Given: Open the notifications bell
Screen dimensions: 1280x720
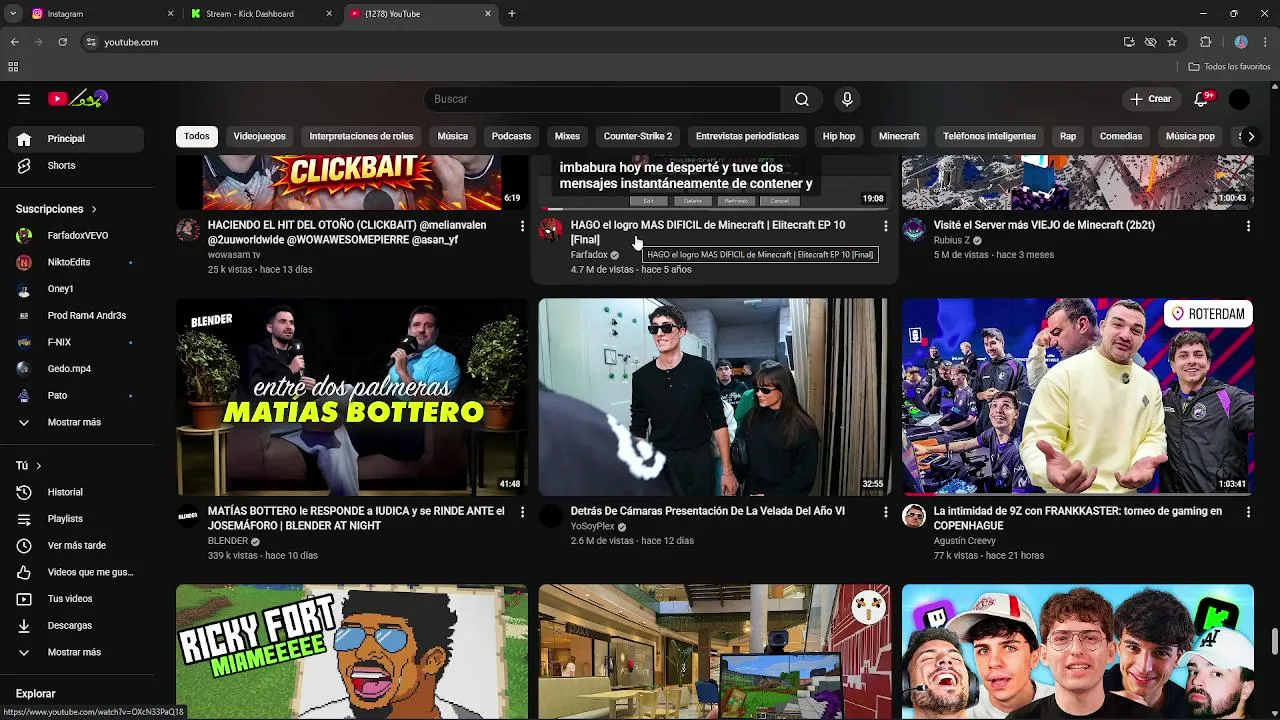Looking at the screenshot, I should (1203, 99).
